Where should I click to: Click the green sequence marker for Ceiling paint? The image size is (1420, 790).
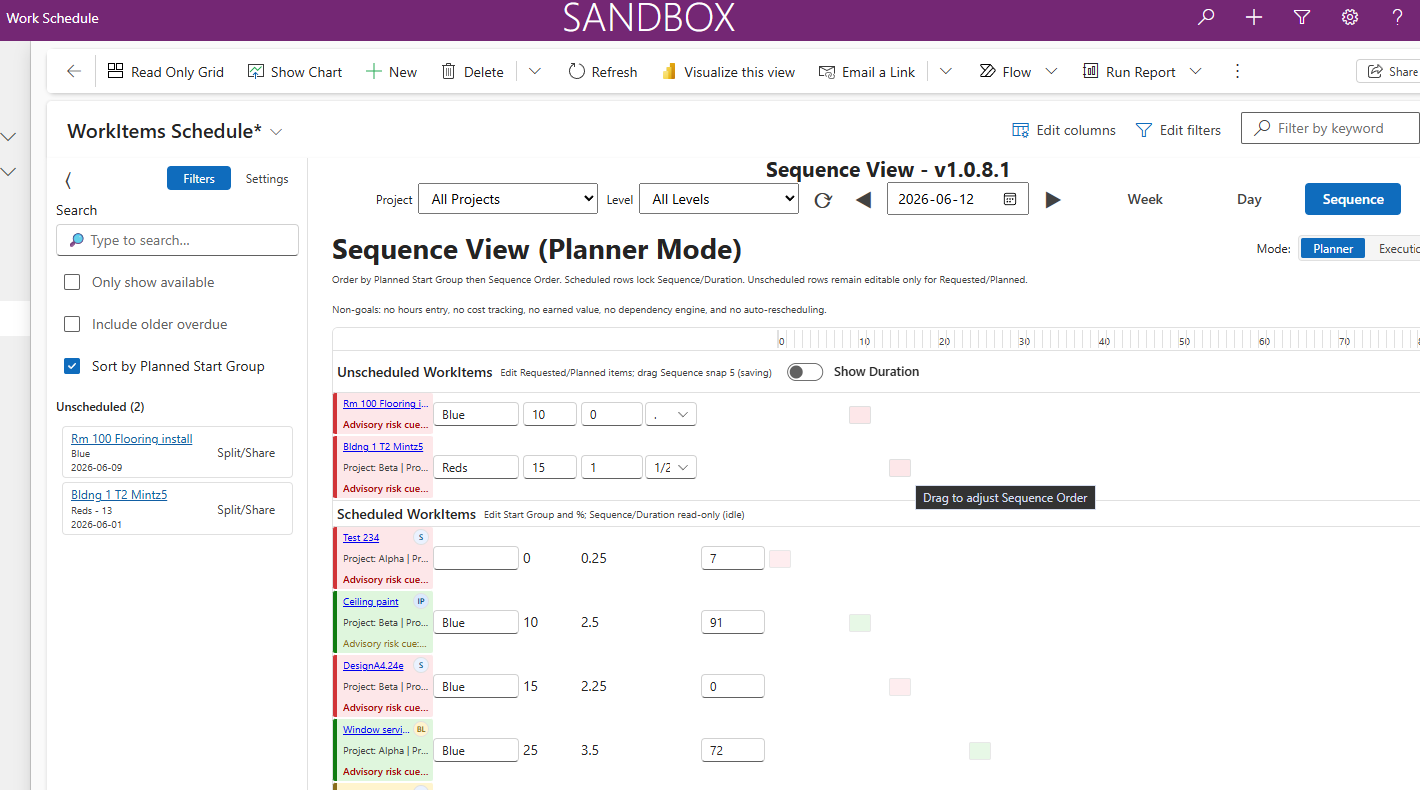860,623
